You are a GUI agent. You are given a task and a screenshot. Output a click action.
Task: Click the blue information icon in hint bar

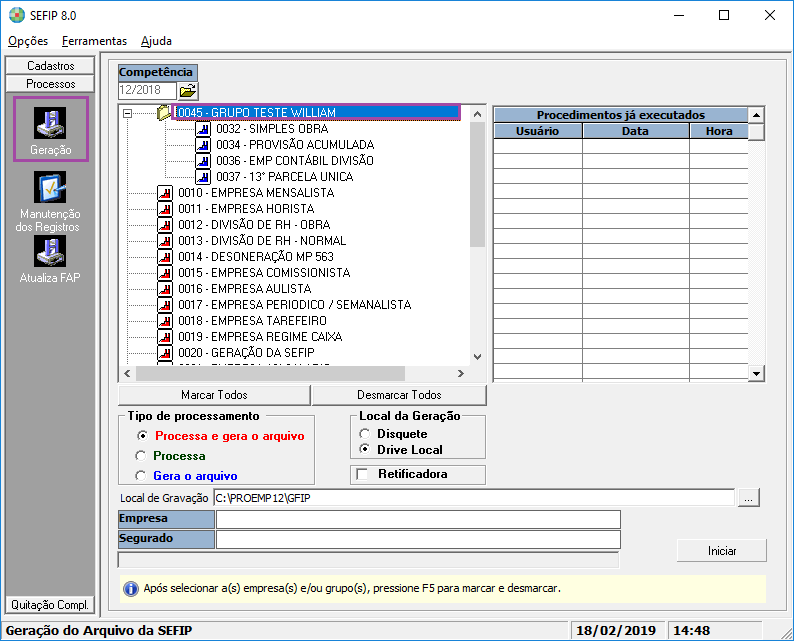131,589
